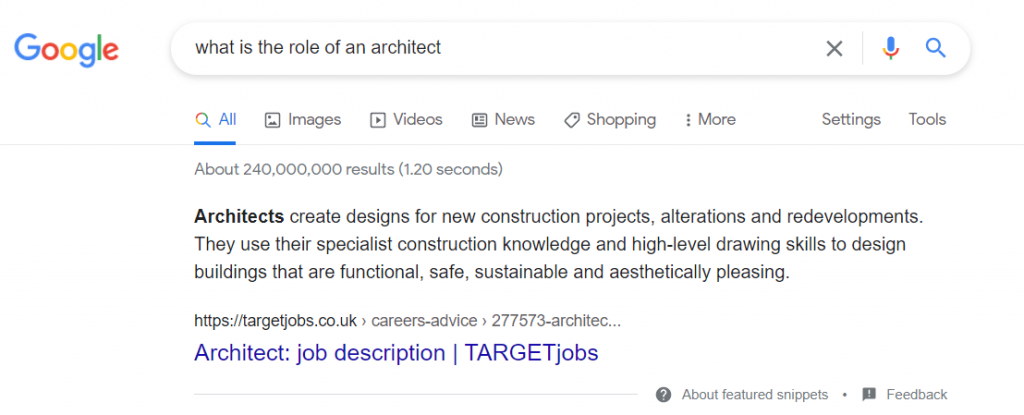This screenshot has height=415, width=1024.
Task: Click the Feedback text link
Action: (917, 395)
